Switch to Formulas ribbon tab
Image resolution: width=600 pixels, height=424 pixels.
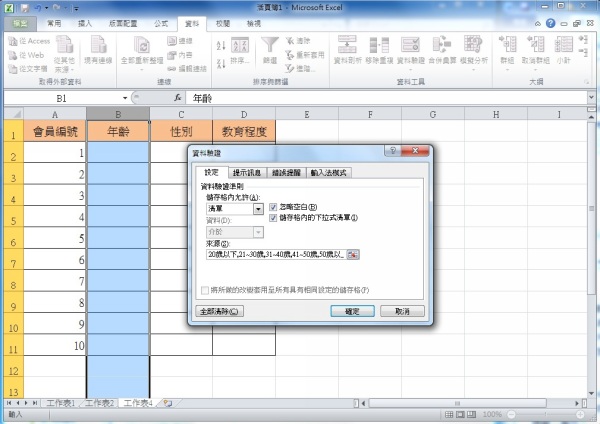coord(161,24)
